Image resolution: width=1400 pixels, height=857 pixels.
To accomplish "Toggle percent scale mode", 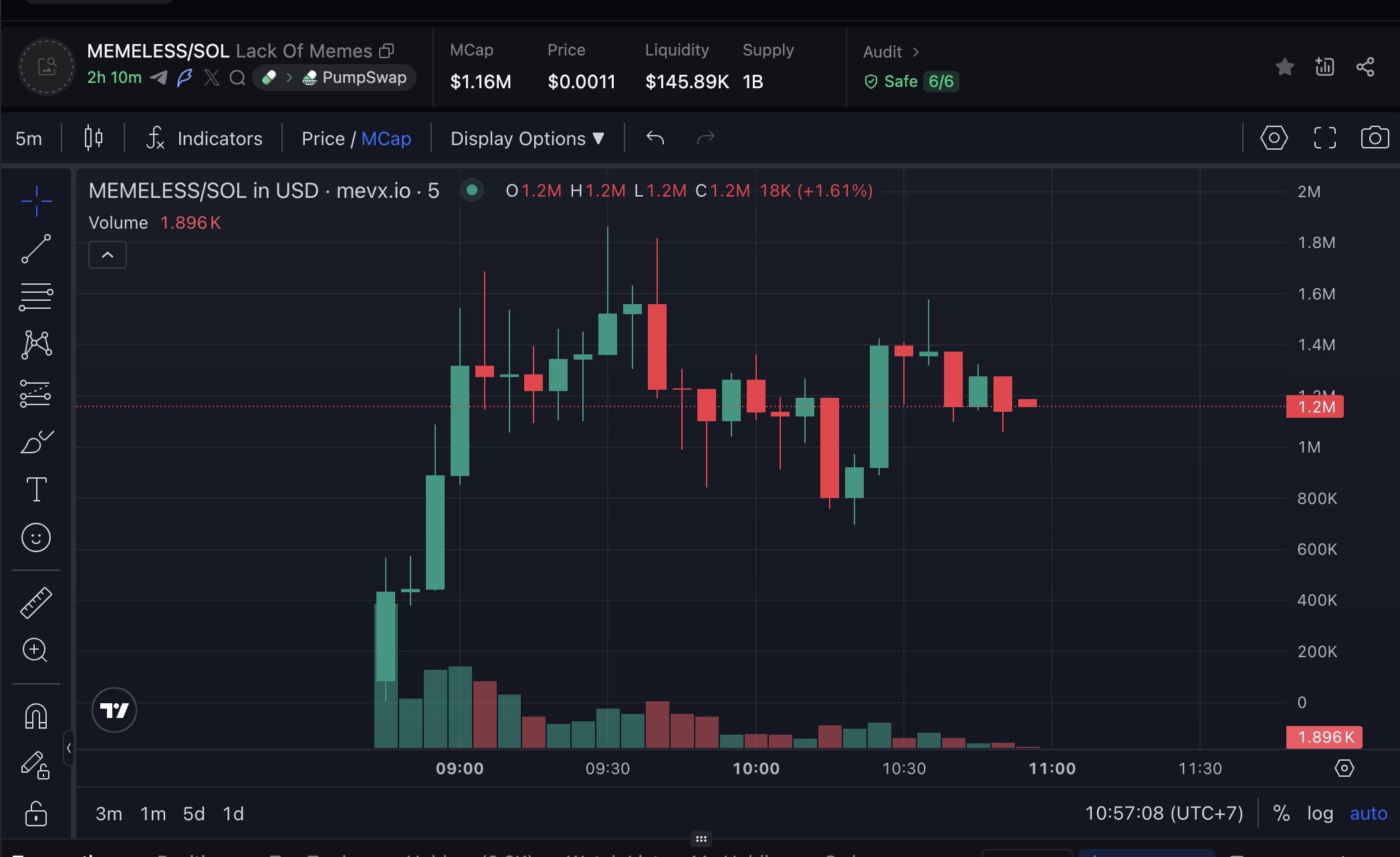I will pyautogui.click(x=1281, y=813).
